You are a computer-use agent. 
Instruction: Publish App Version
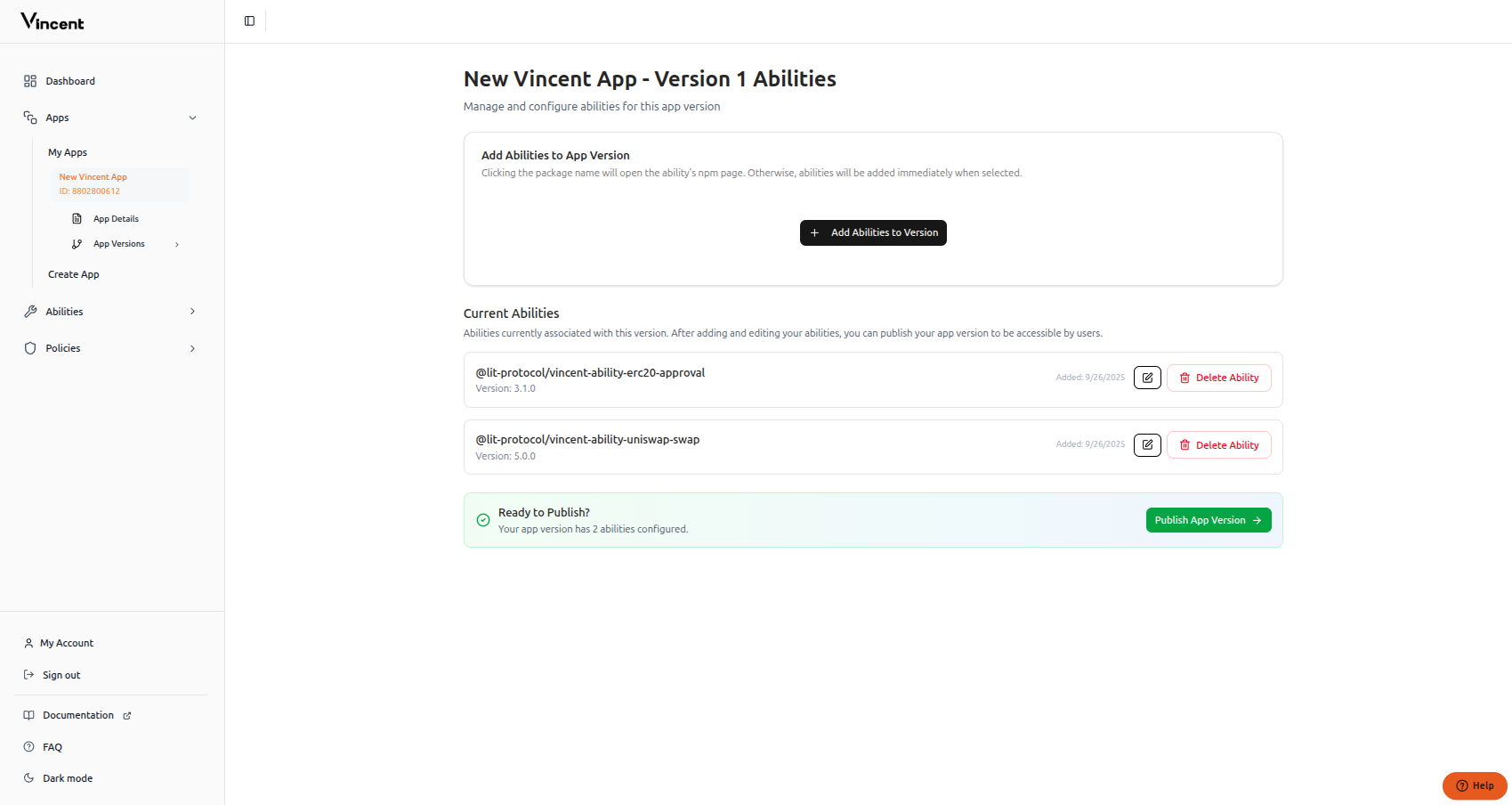point(1208,519)
